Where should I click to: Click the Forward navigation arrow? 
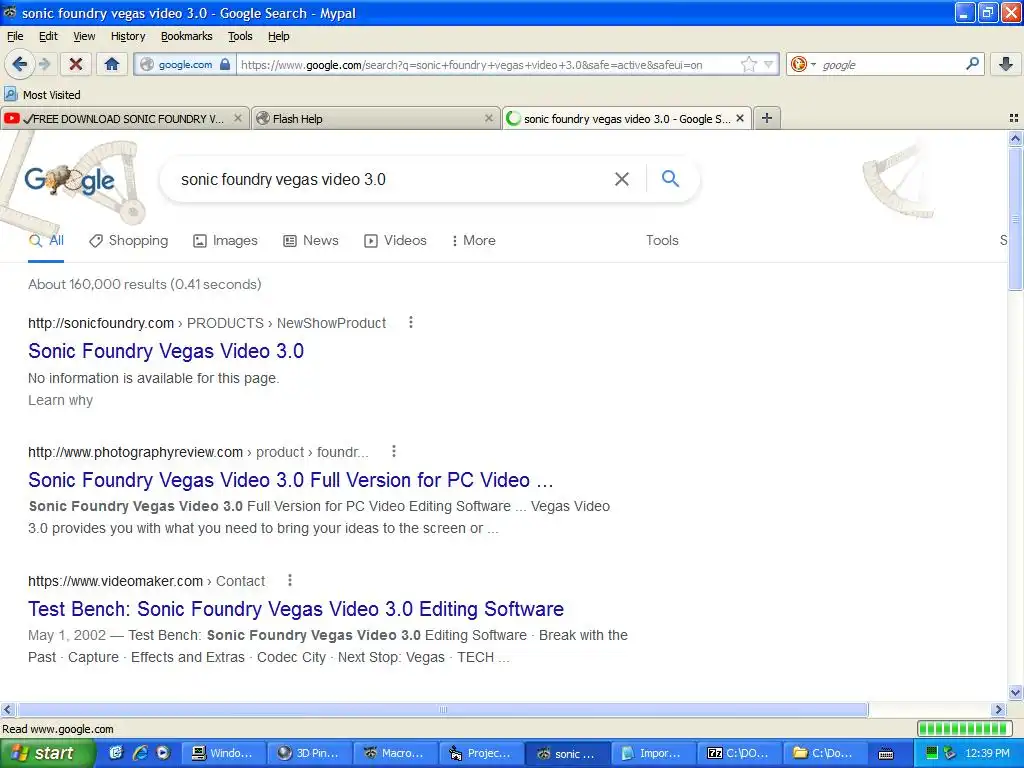tap(44, 64)
